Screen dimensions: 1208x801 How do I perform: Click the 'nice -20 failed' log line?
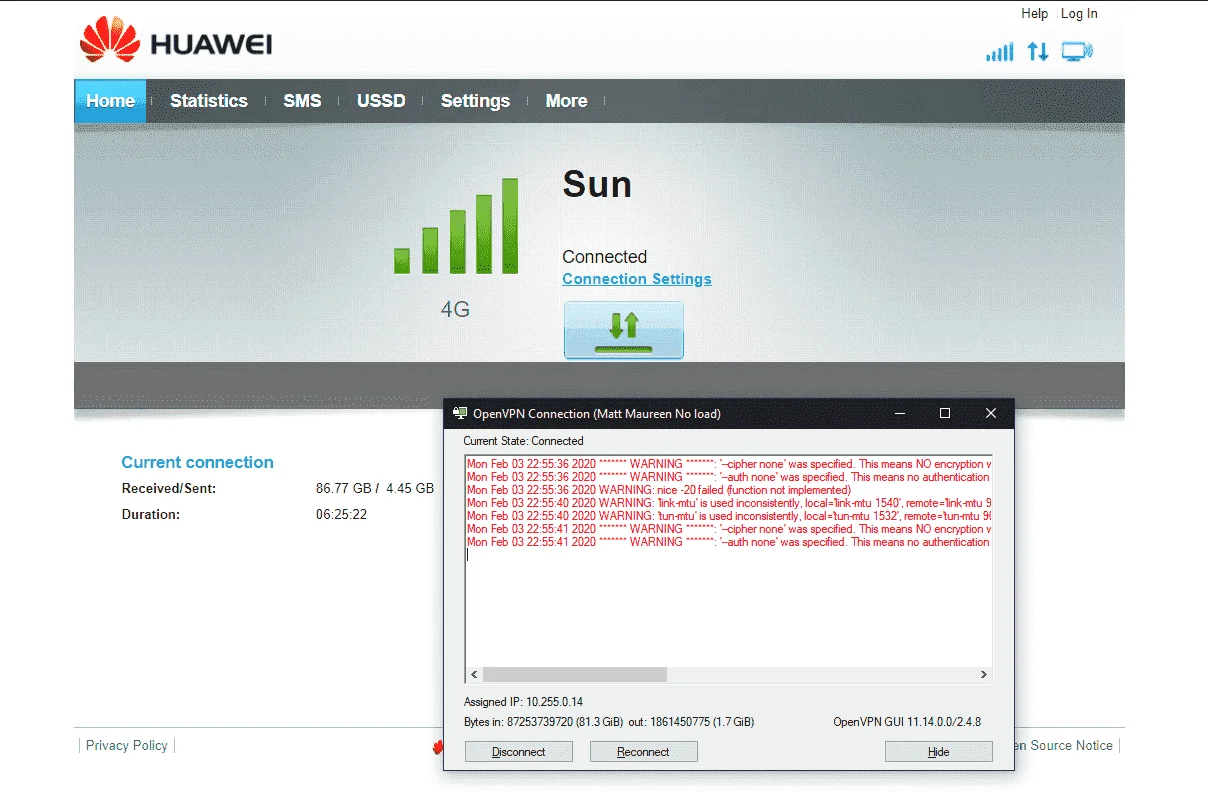659,490
